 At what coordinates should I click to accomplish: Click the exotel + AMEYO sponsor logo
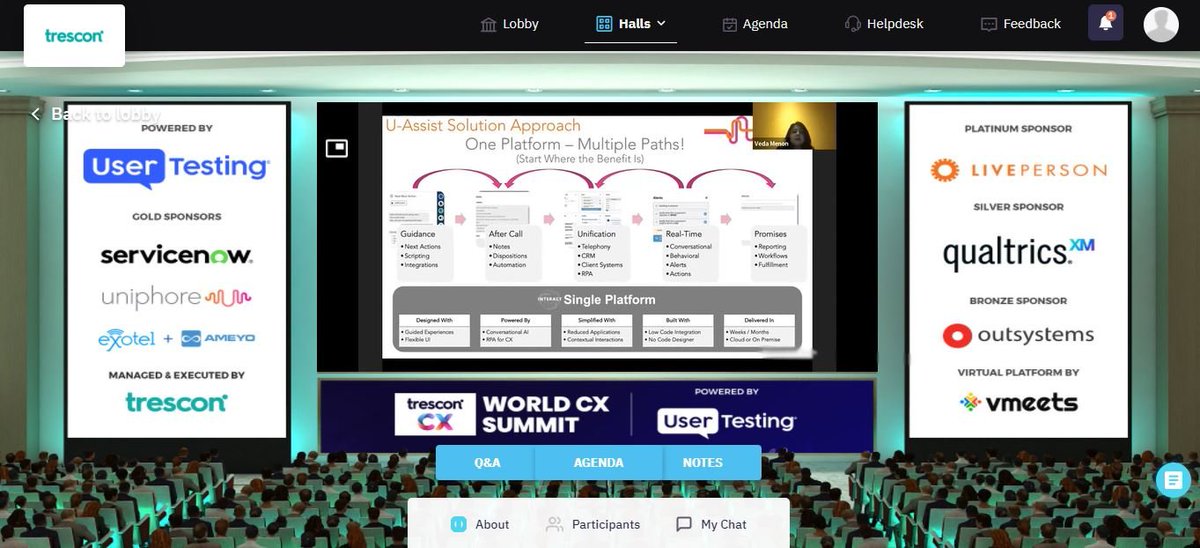click(x=176, y=339)
